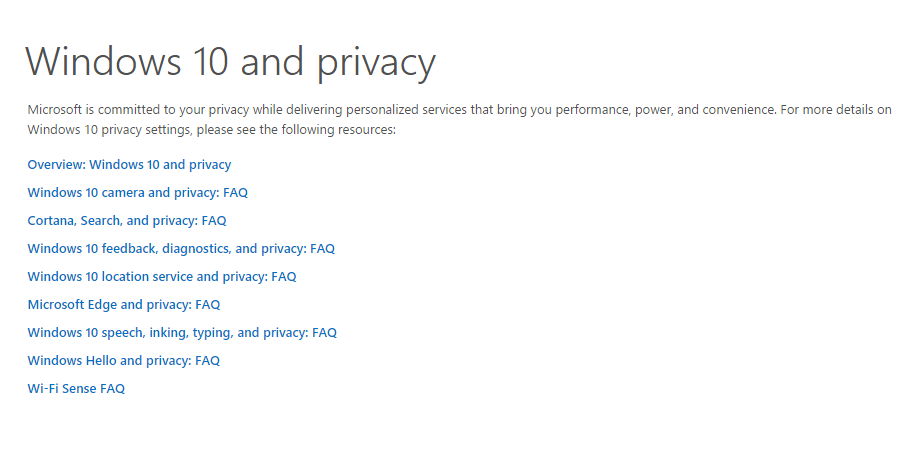Visit Windows 10 location service privacy FAQ
This screenshot has height=471, width=905.
pyautogui.click(x=162, y=276)
